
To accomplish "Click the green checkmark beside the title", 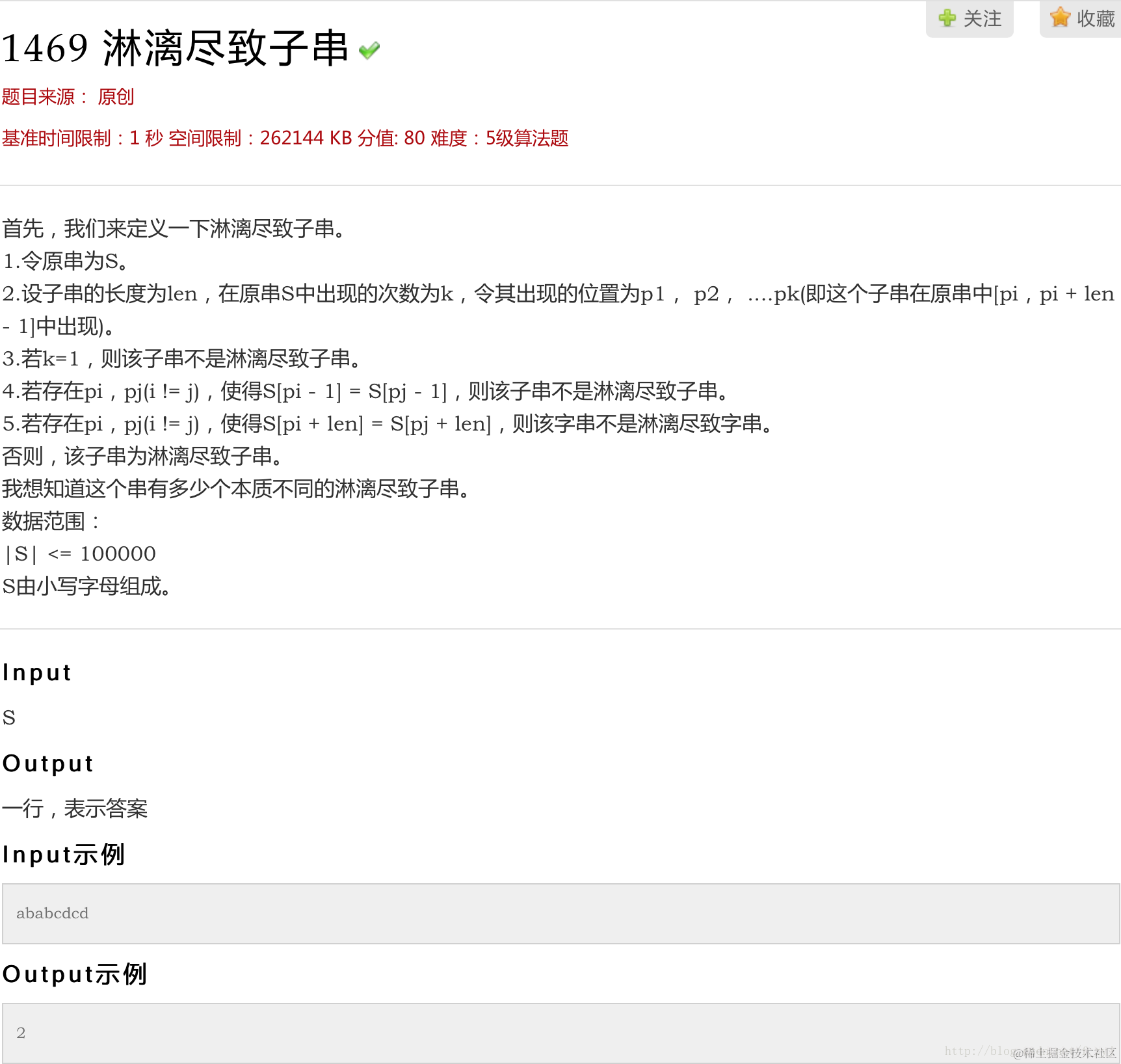I will click(x=369, y=50).
